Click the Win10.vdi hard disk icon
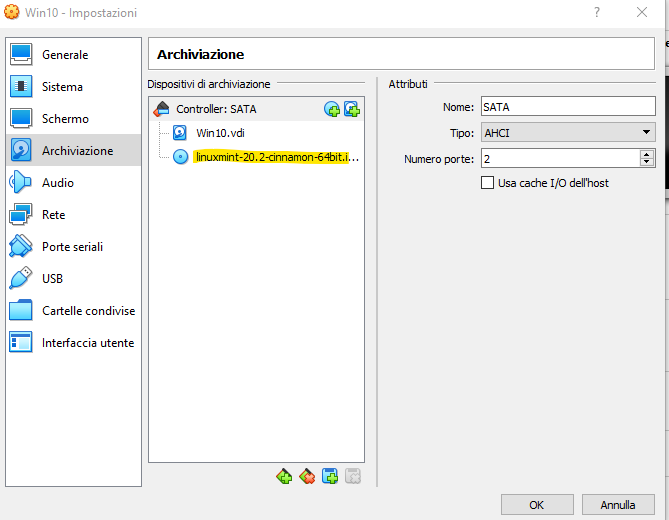 [x=180, y=133]
